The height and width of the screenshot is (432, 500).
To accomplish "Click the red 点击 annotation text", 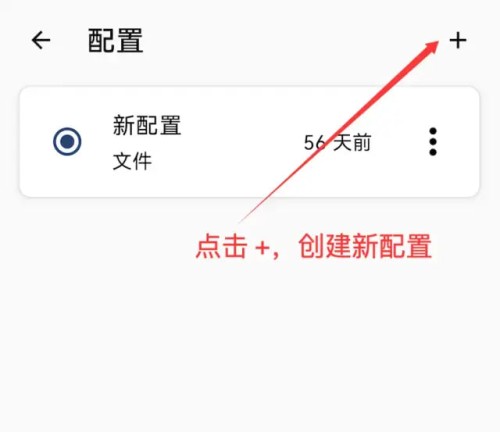I will tap(221, 246).
